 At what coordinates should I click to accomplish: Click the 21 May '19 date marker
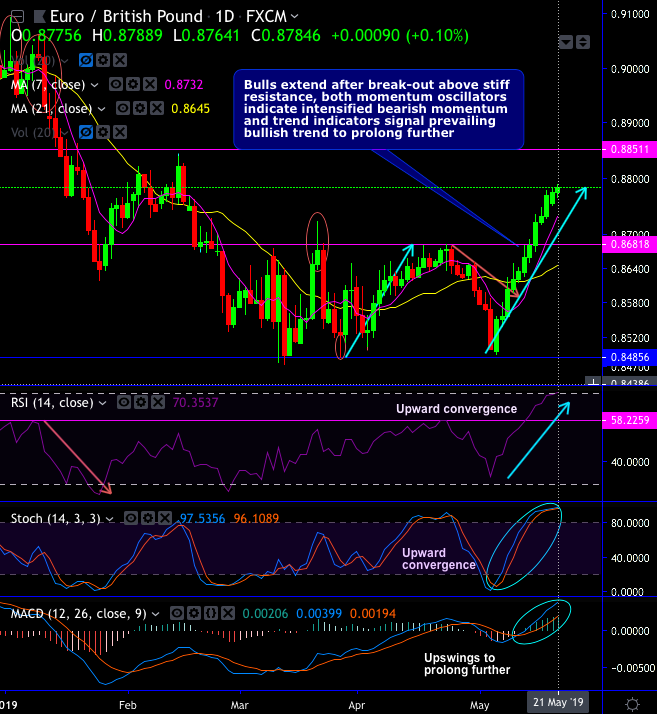click(x=558, y=702)
